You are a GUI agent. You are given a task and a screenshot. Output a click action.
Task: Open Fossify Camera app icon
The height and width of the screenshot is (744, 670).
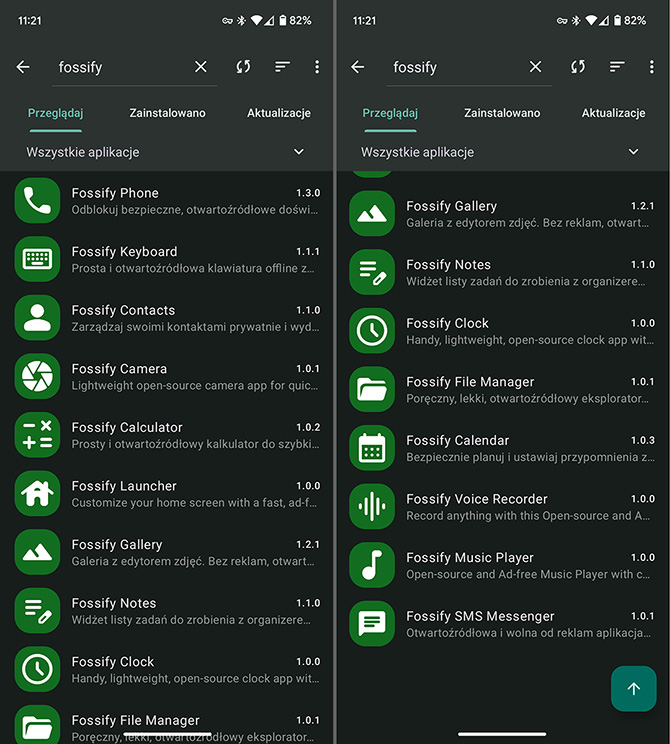(x=37, y=376)
